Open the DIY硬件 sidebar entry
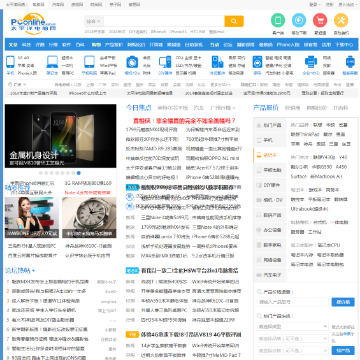Screen dimensions: 360x360 coord(270,185)
